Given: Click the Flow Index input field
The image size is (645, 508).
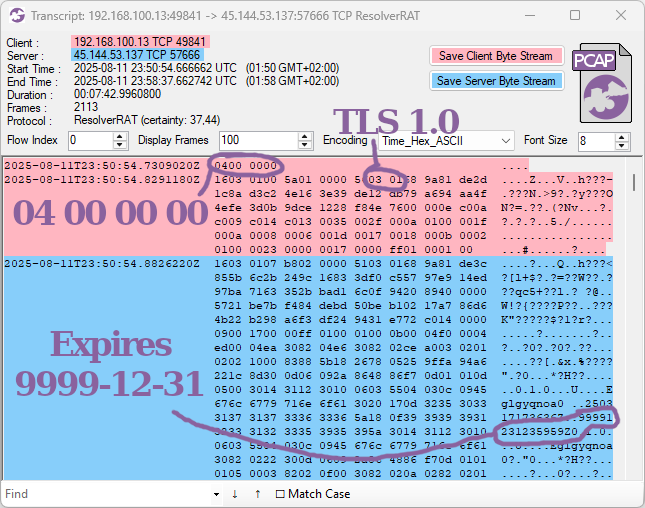Looking at the screenshot, I should click(x=90, y=141).
